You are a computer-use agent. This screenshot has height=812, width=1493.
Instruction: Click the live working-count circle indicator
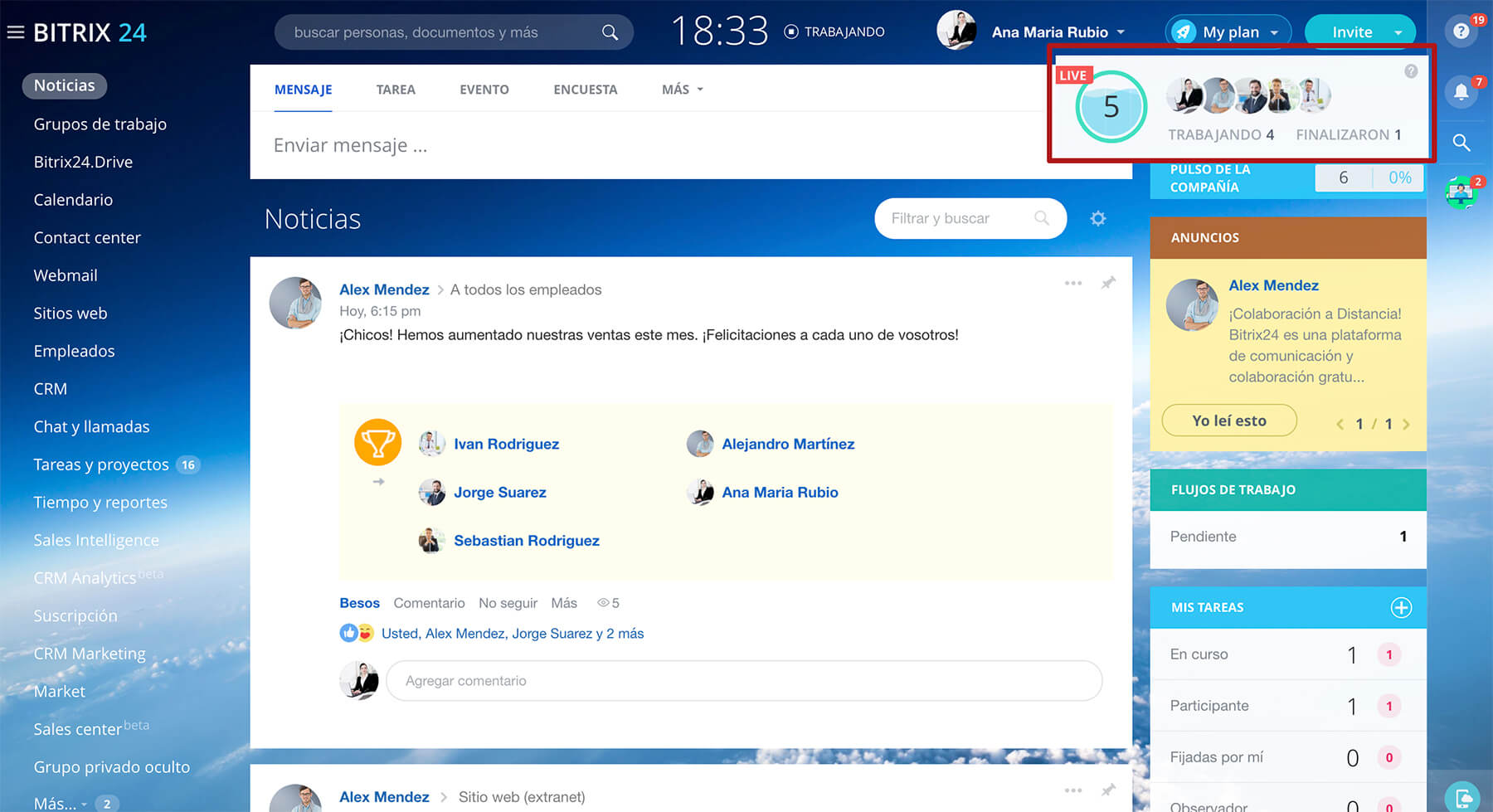pyautogui.click(x=1111, y=107)
